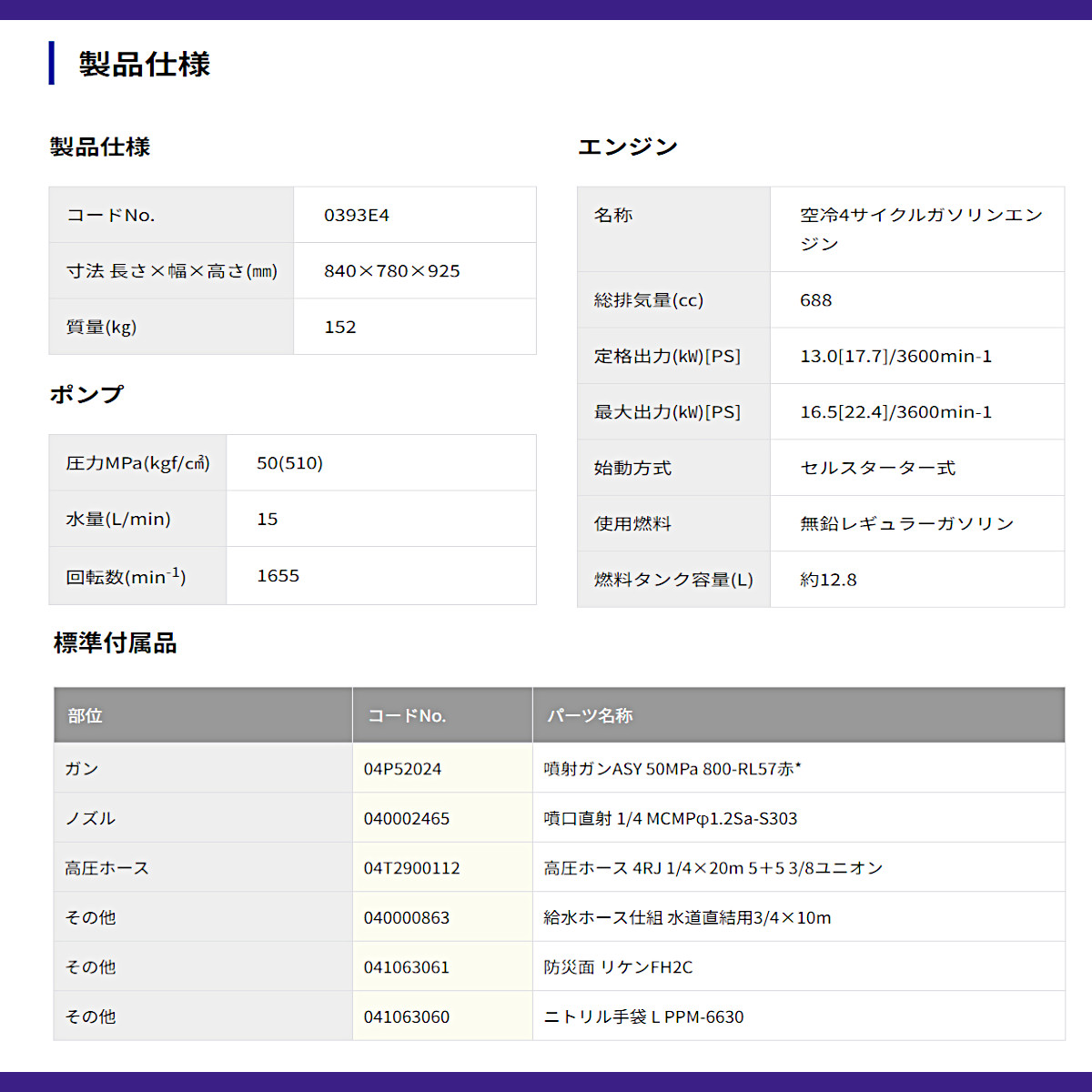Click the コードNo. label in the specification table
1092x1092 pixels.
[x=111, y=216]
